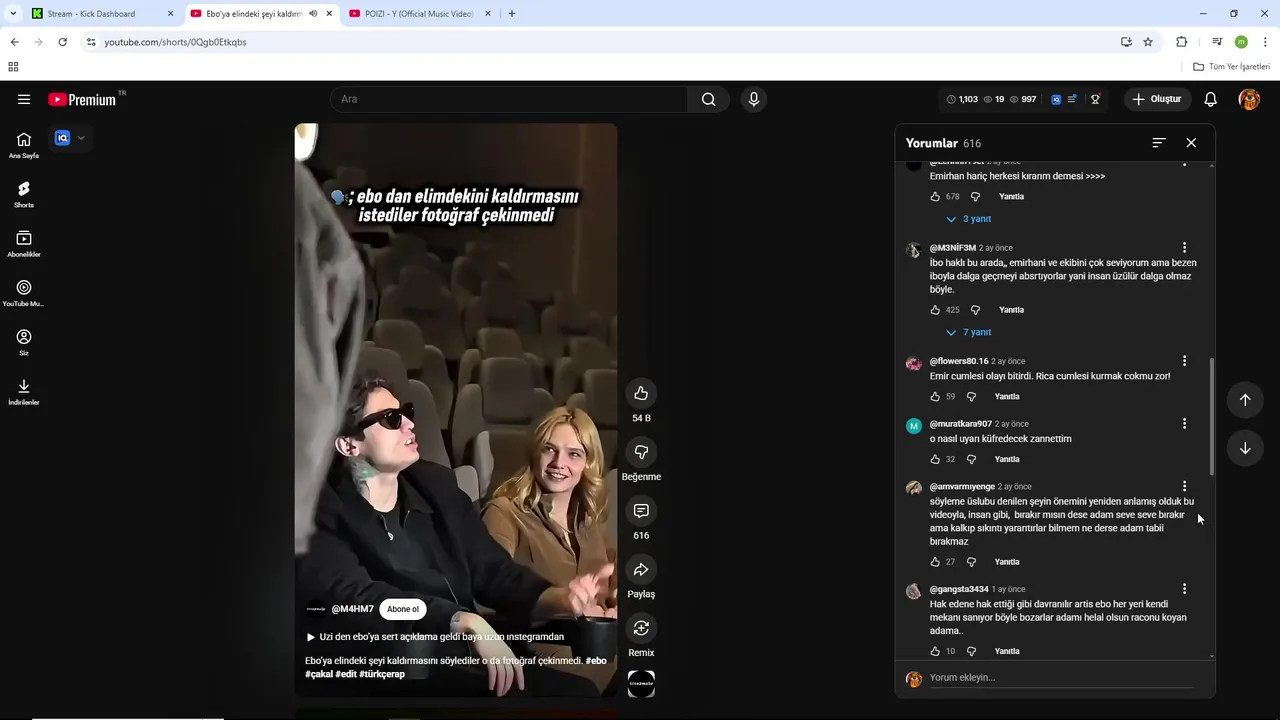Screen dimensions: 1280x720
Task: Expand the 7 yanıt replies
Action: pos(969,332)
